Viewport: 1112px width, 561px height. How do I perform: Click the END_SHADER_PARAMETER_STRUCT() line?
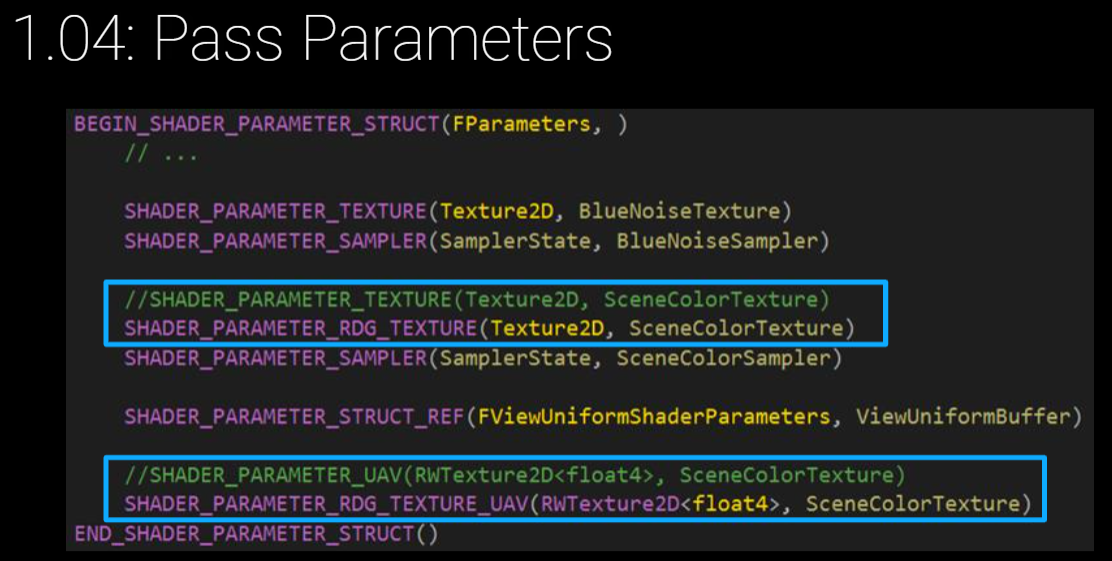pos(256,533)
